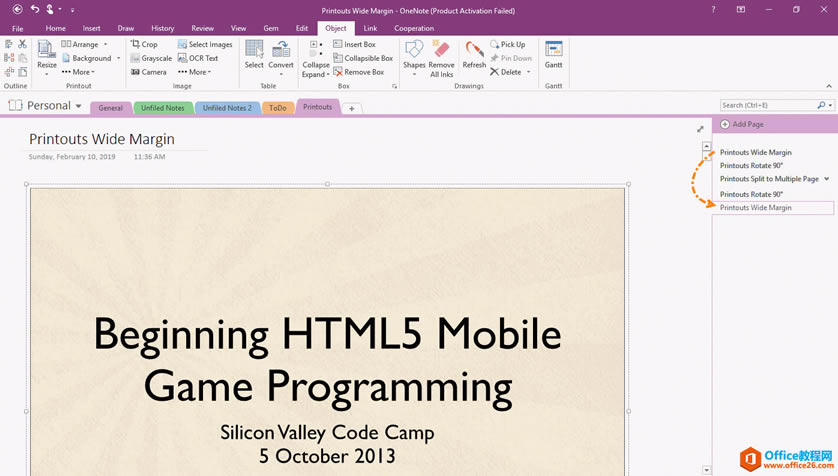
Task: Click page scrollbar up arrow
Action: pos(707,146)
